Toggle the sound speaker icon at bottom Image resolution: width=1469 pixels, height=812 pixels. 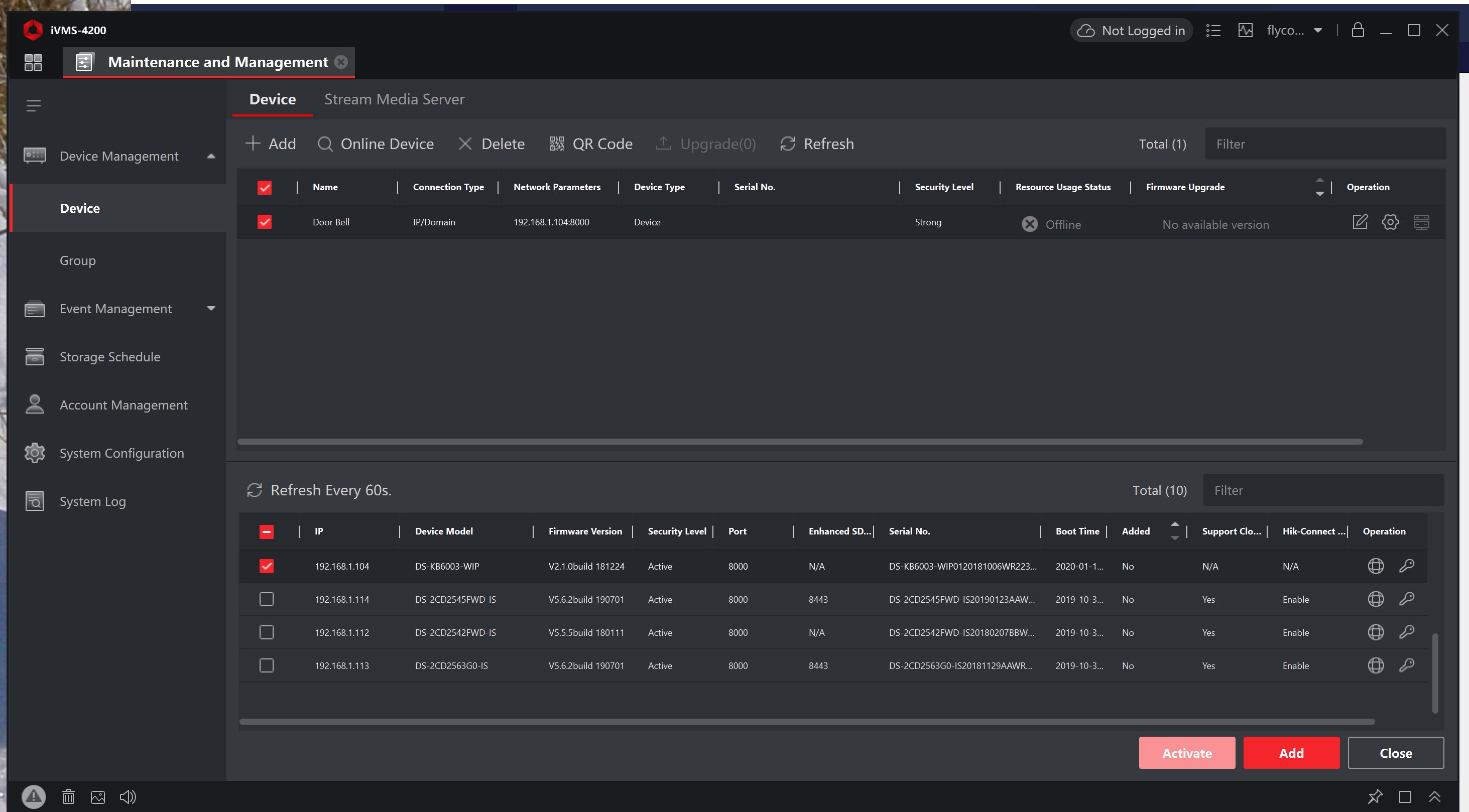(x=128, y=796)
